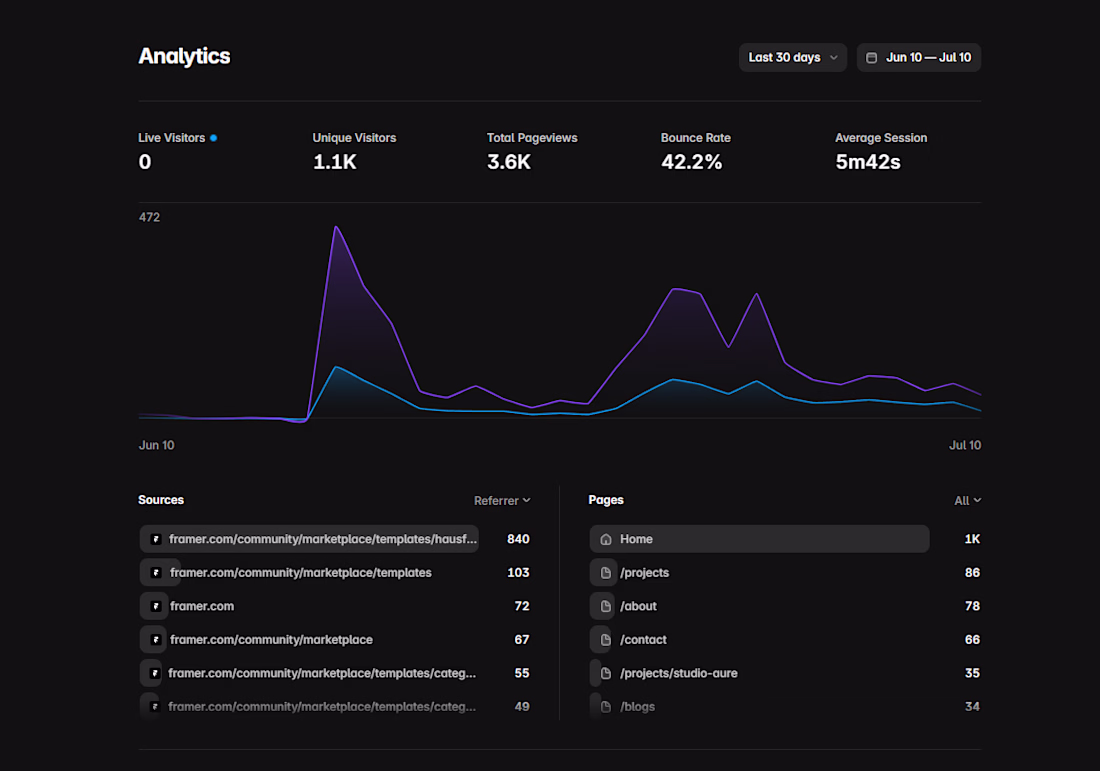
Task: Click the Bounce Rate 42.2% metric
Action: (695, 152)
